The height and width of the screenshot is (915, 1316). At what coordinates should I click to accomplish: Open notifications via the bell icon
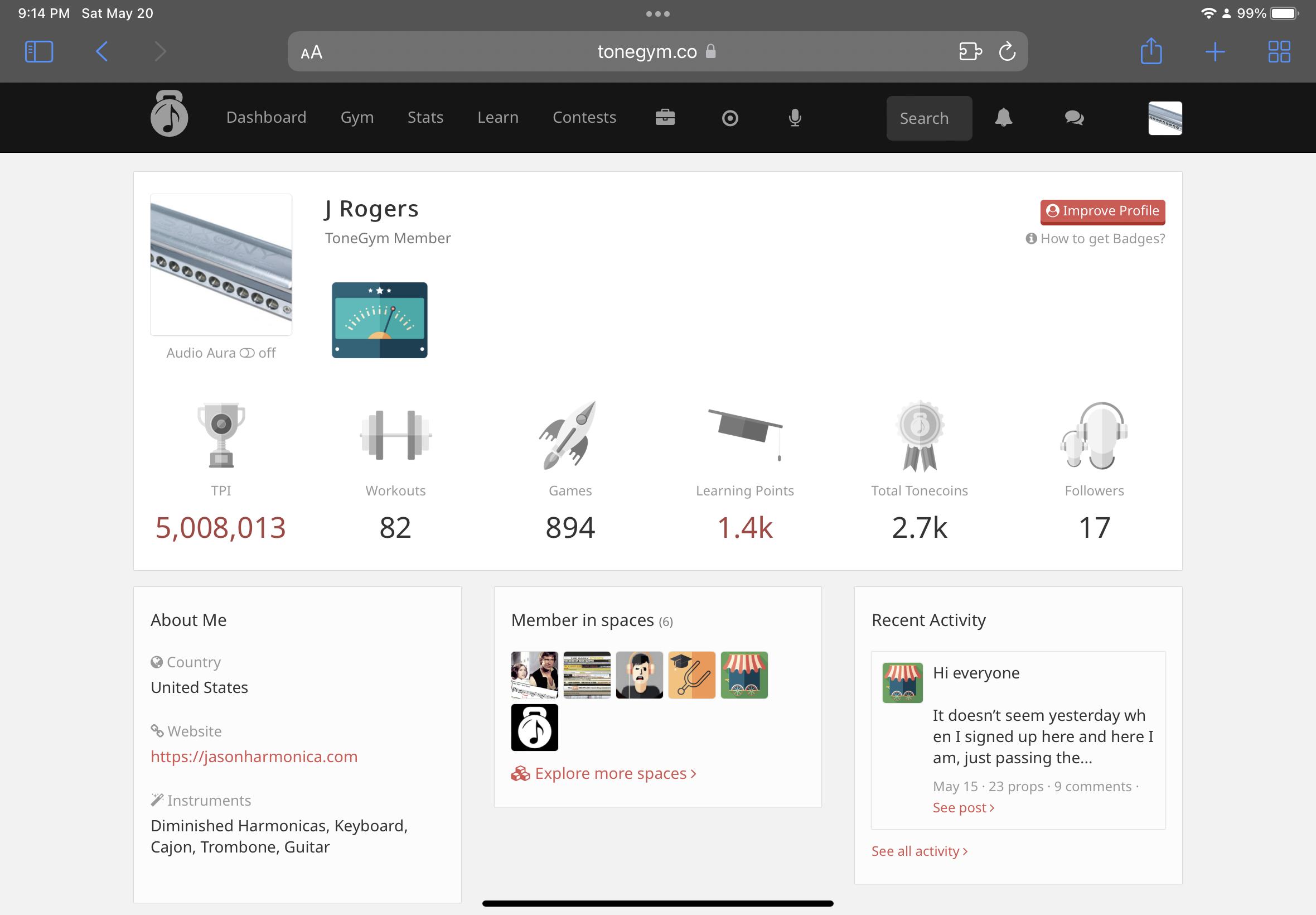tap(1003, 118)
